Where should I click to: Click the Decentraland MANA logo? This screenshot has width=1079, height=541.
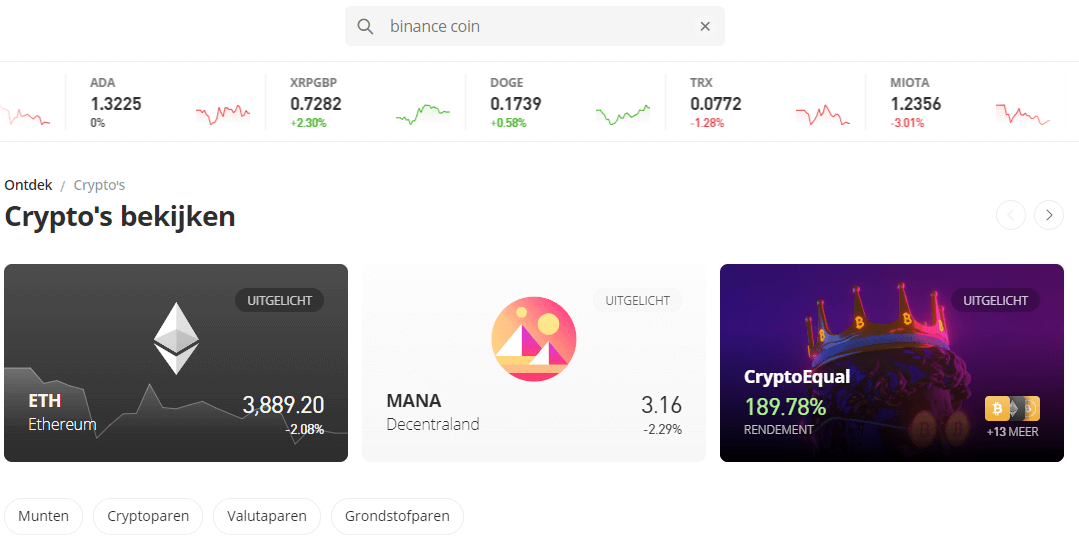(x=534, y=339)
